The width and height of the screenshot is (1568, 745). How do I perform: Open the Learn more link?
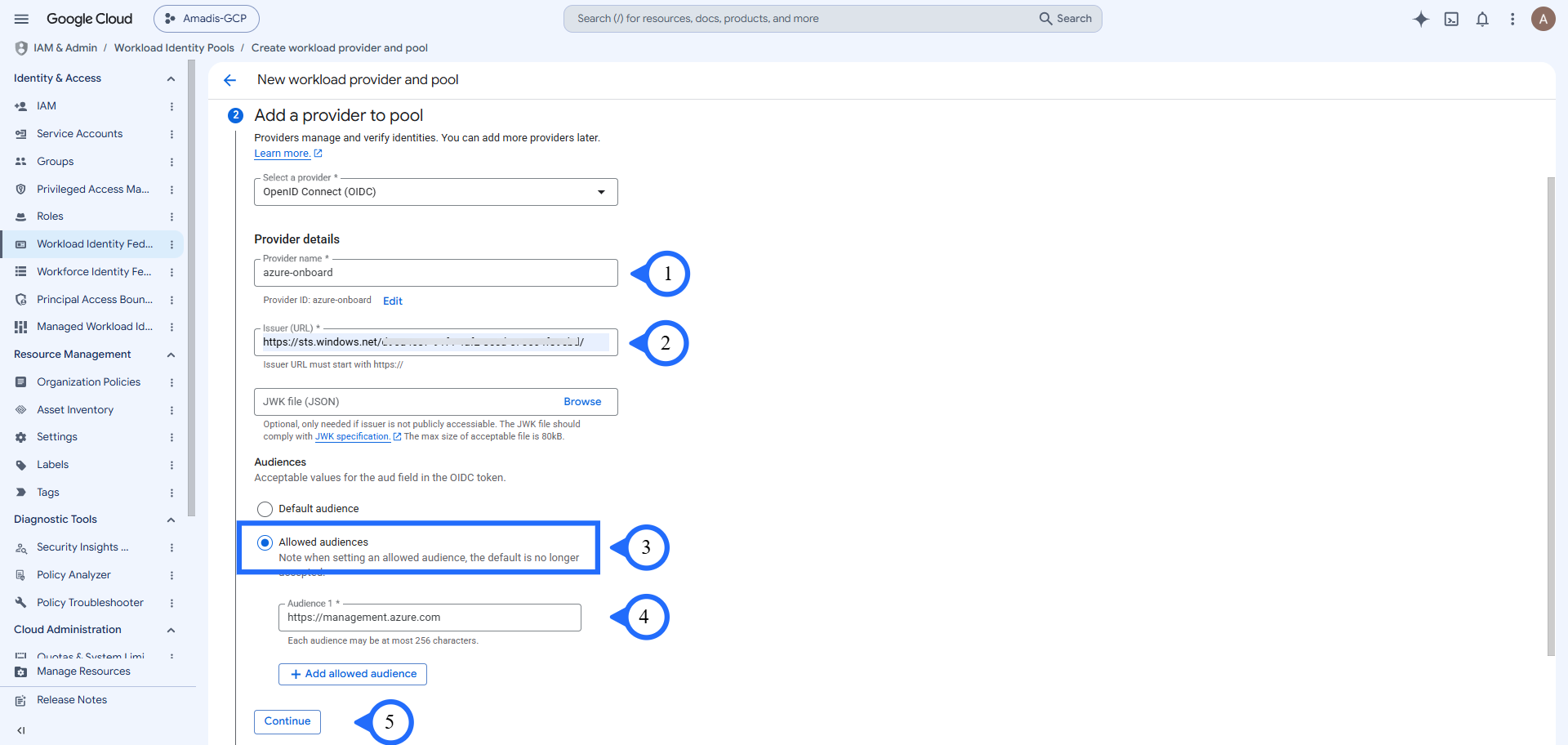[288, 154]
